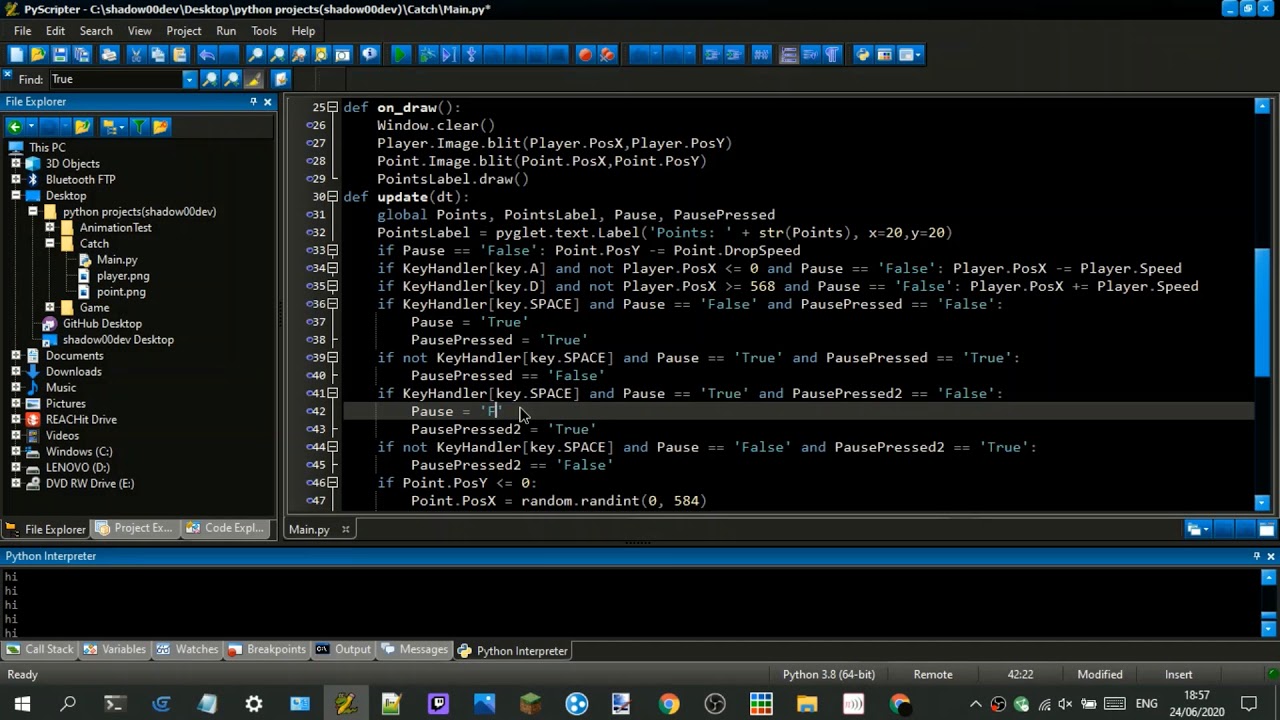Open Chrome from the Windows taskbar

(669, 704)
